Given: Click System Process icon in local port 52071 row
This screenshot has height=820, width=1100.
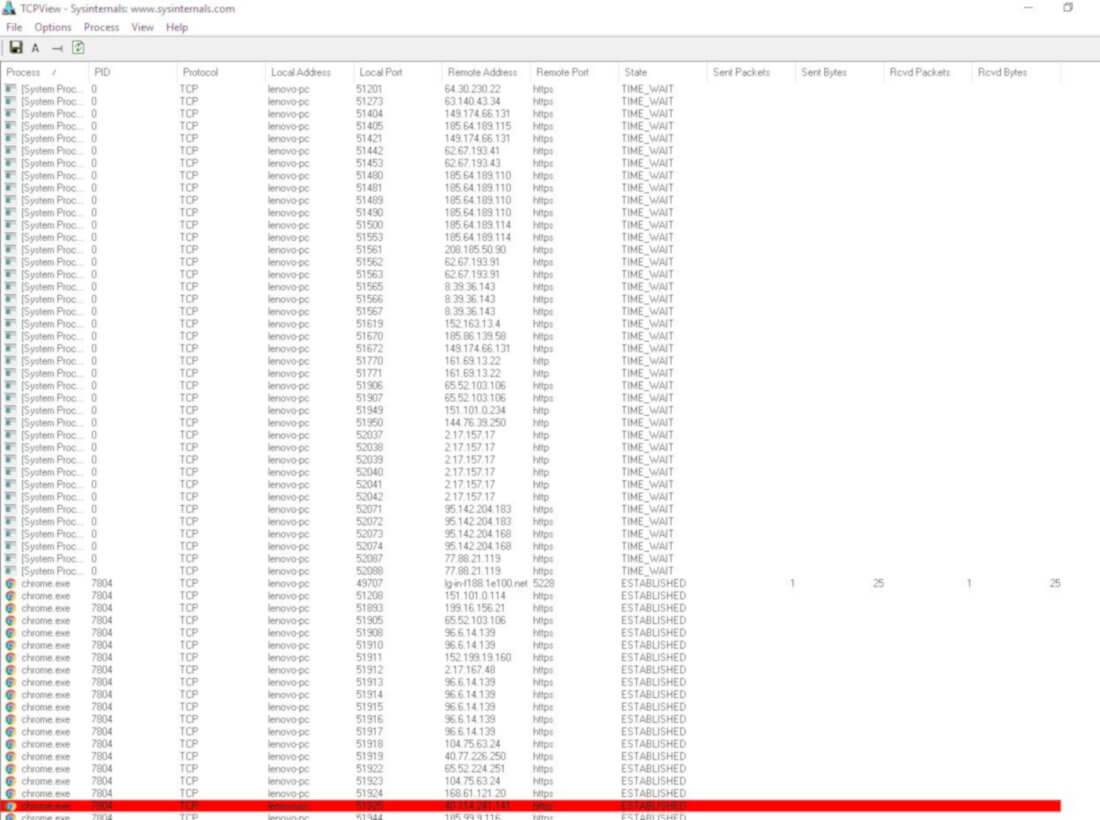Looking at the screenshot, I should tap(11, 509).
